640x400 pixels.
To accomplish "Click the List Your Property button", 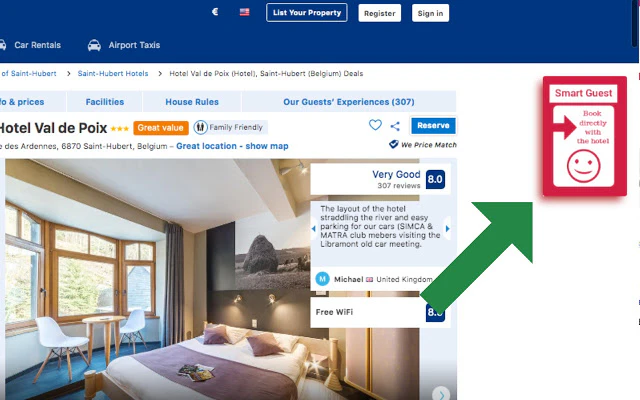I will [x=307, y=13].
